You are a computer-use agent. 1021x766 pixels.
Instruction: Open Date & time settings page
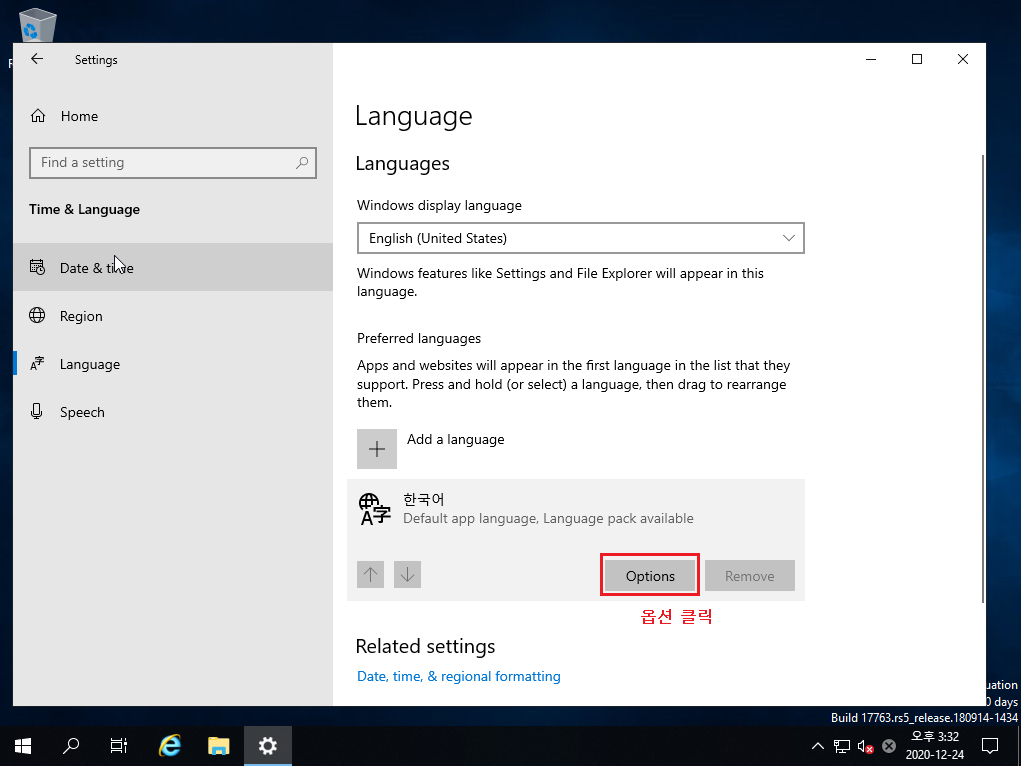pyautogui.click(x=173, y=267)
